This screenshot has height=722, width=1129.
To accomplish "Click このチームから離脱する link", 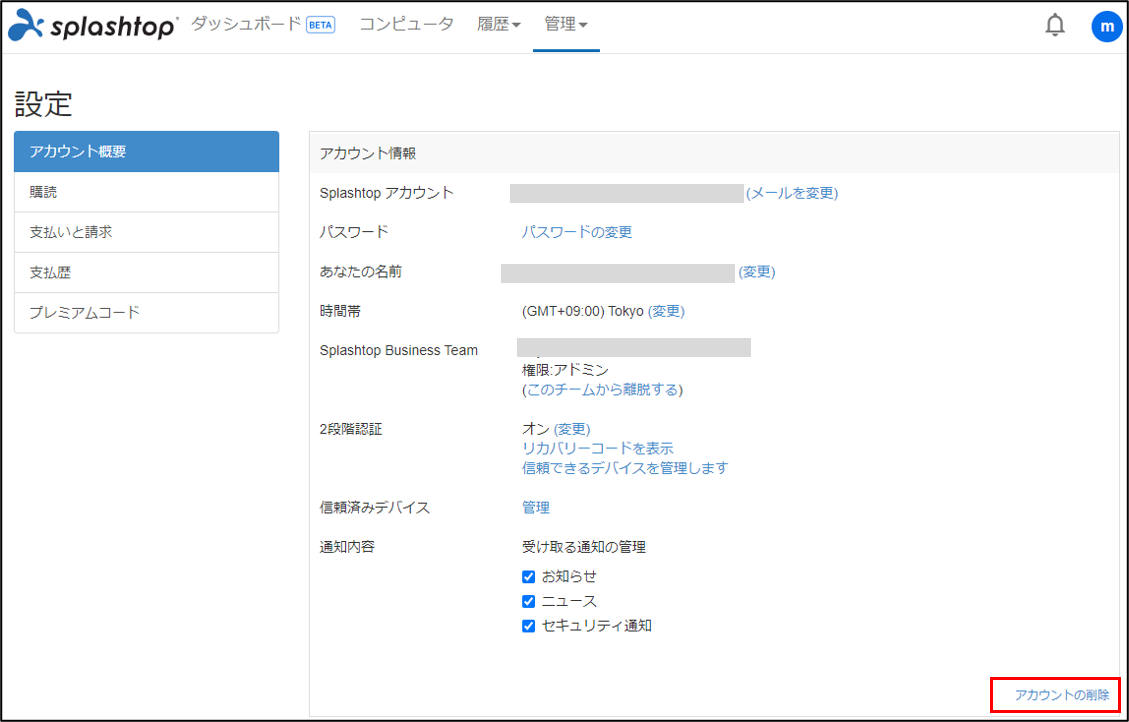I will [x=602, y=390].
